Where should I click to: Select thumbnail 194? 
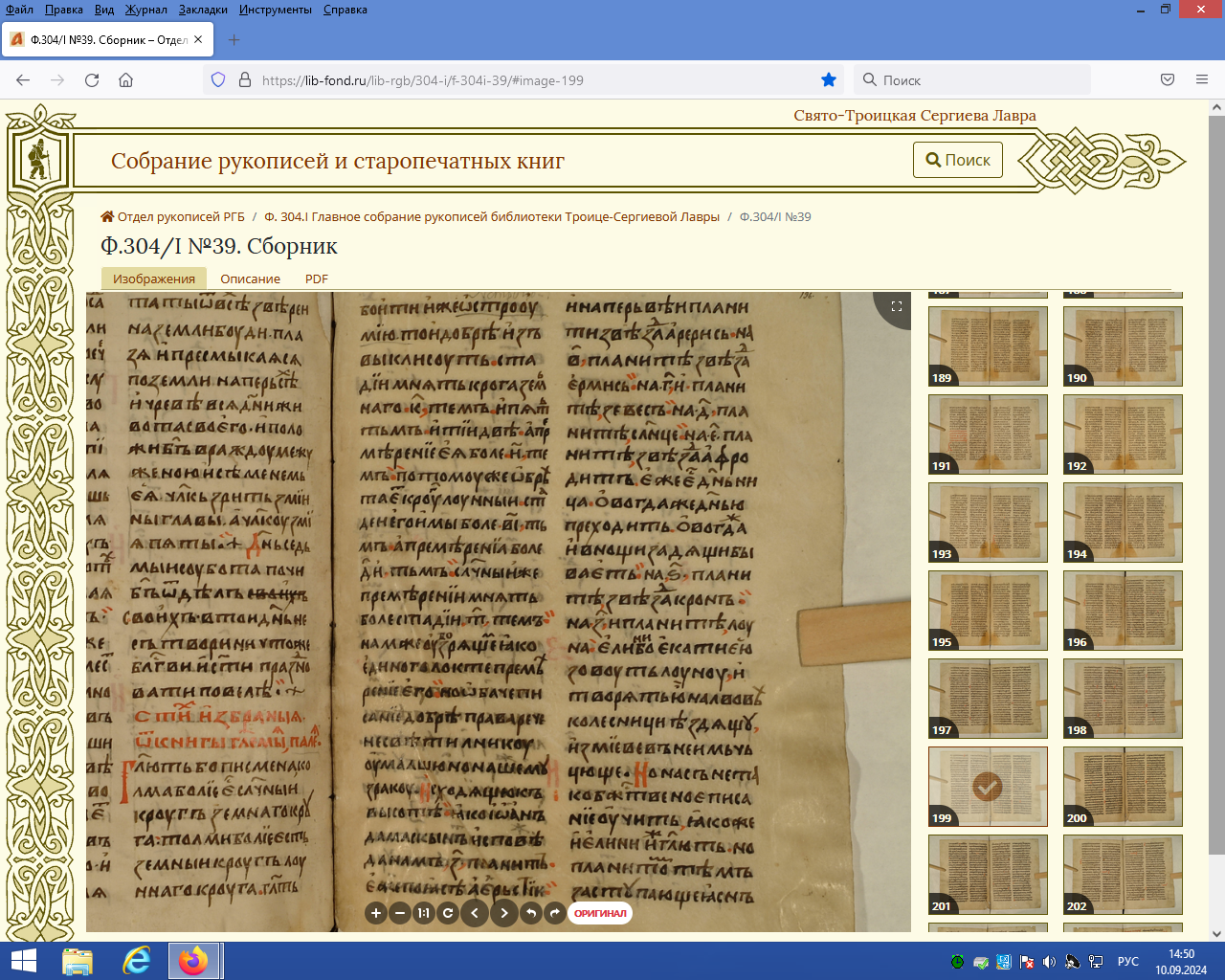pyautogui.click(x=1123, y=523)
